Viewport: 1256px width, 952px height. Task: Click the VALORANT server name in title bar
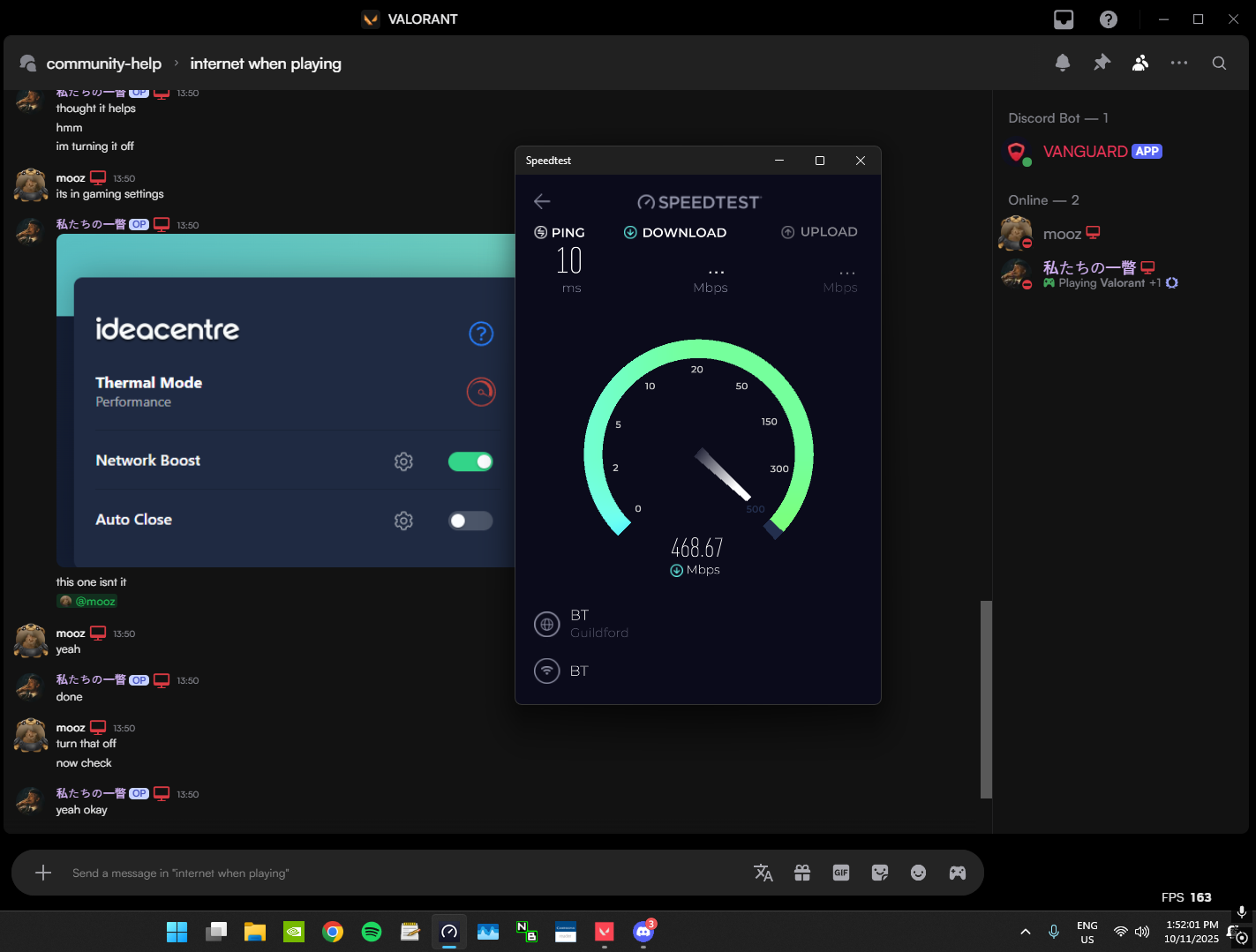pyautogui.click(x=423, y=19)
